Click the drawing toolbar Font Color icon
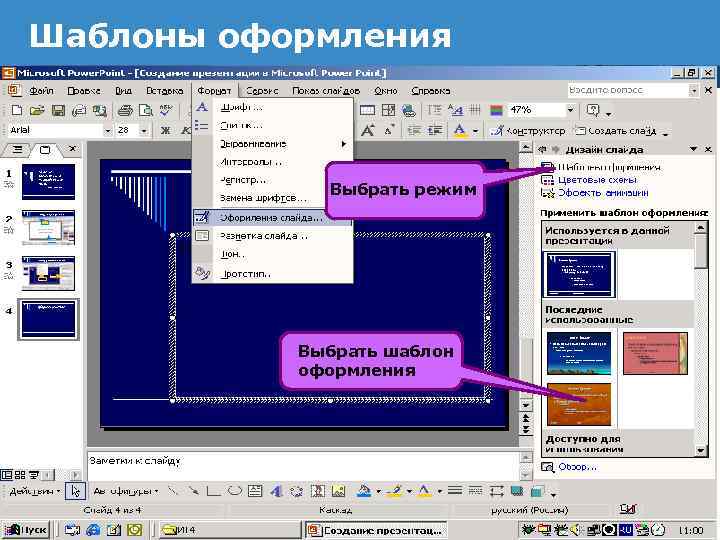This screenshot has width=720, height=540. tap(424, 491)
